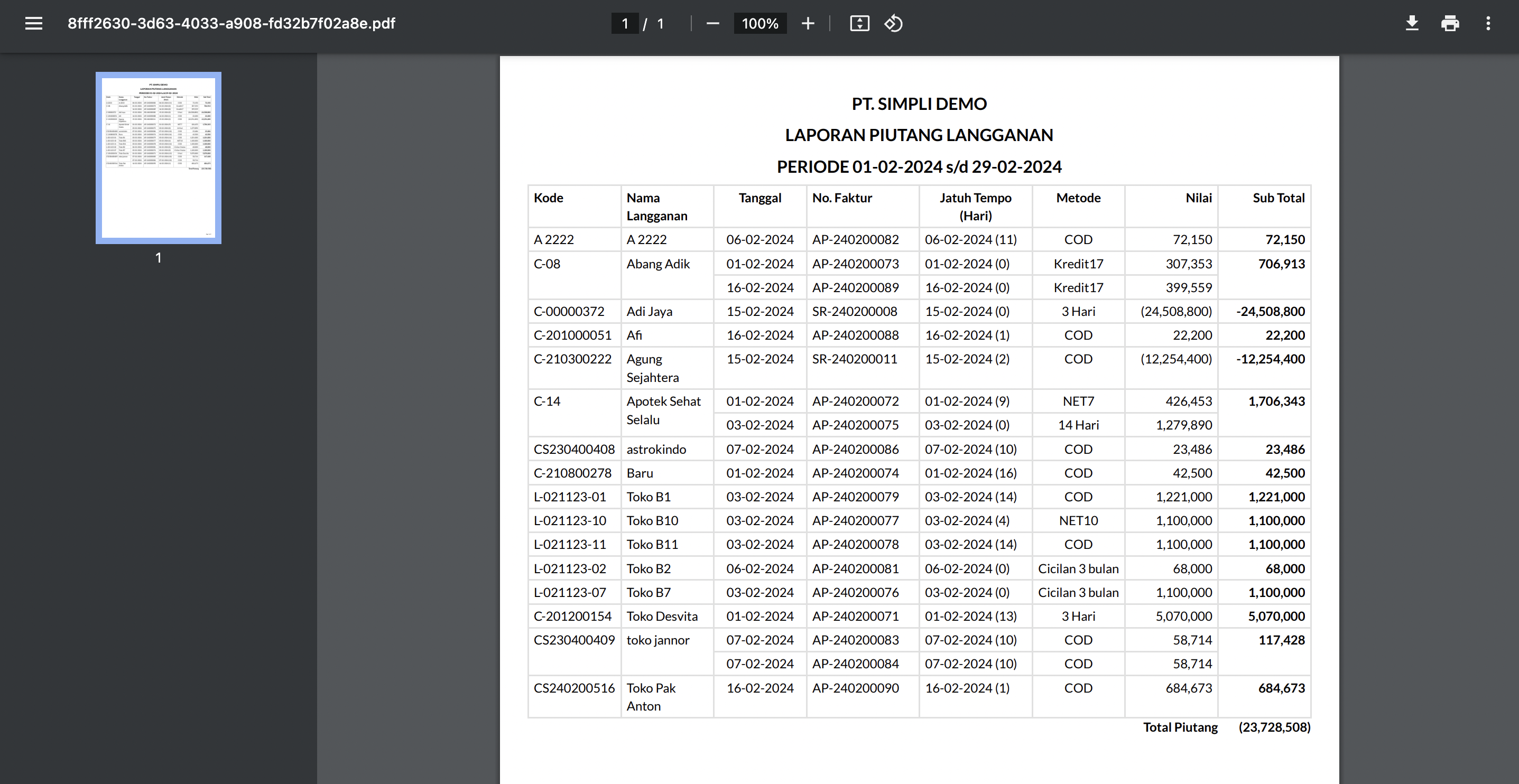The height and width of the screenshot is (784, 1519).
Task: Click the Toko Desvita customer name
Action: click(662, 616)
